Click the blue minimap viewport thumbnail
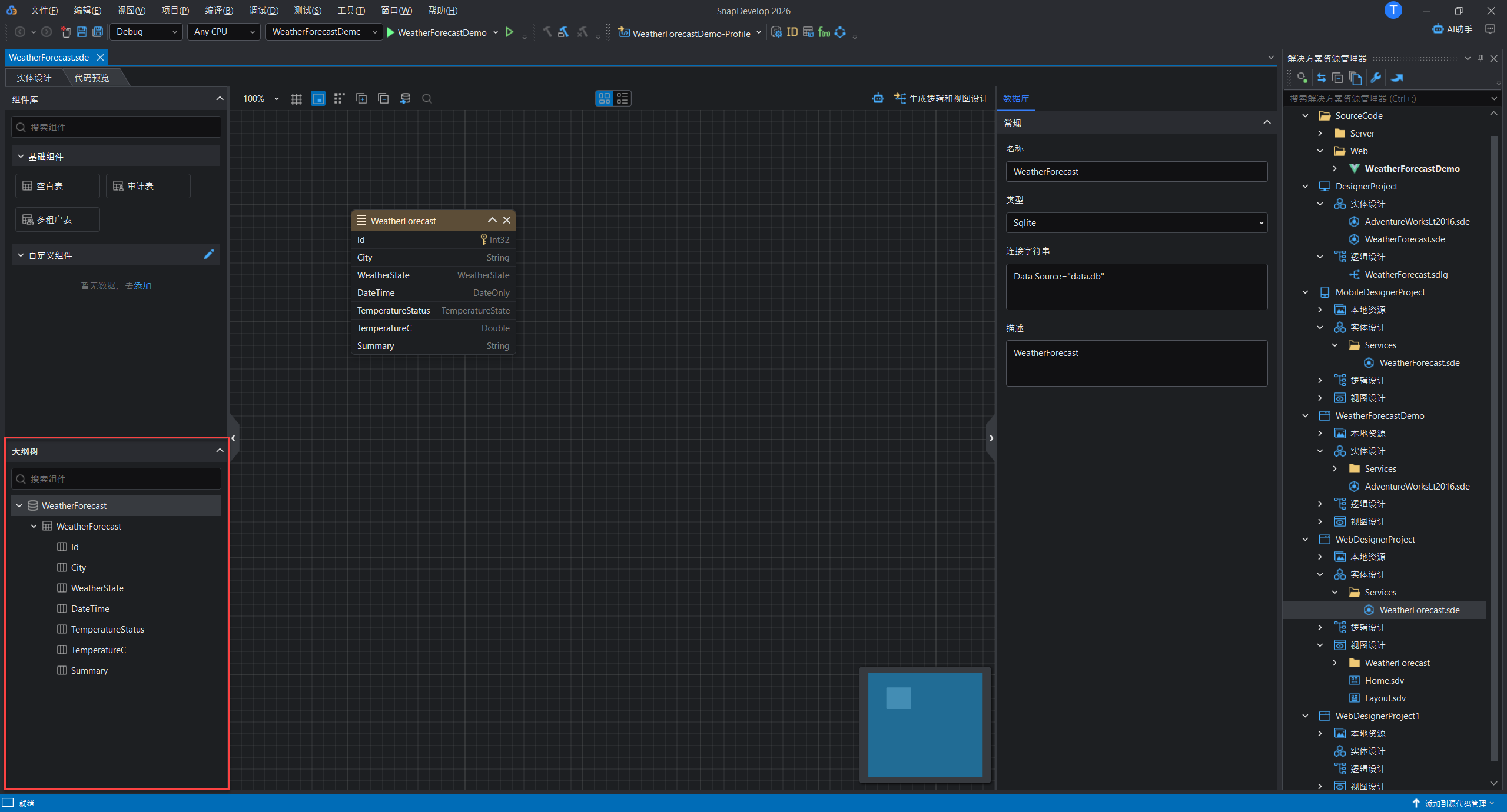 (924, 724)
